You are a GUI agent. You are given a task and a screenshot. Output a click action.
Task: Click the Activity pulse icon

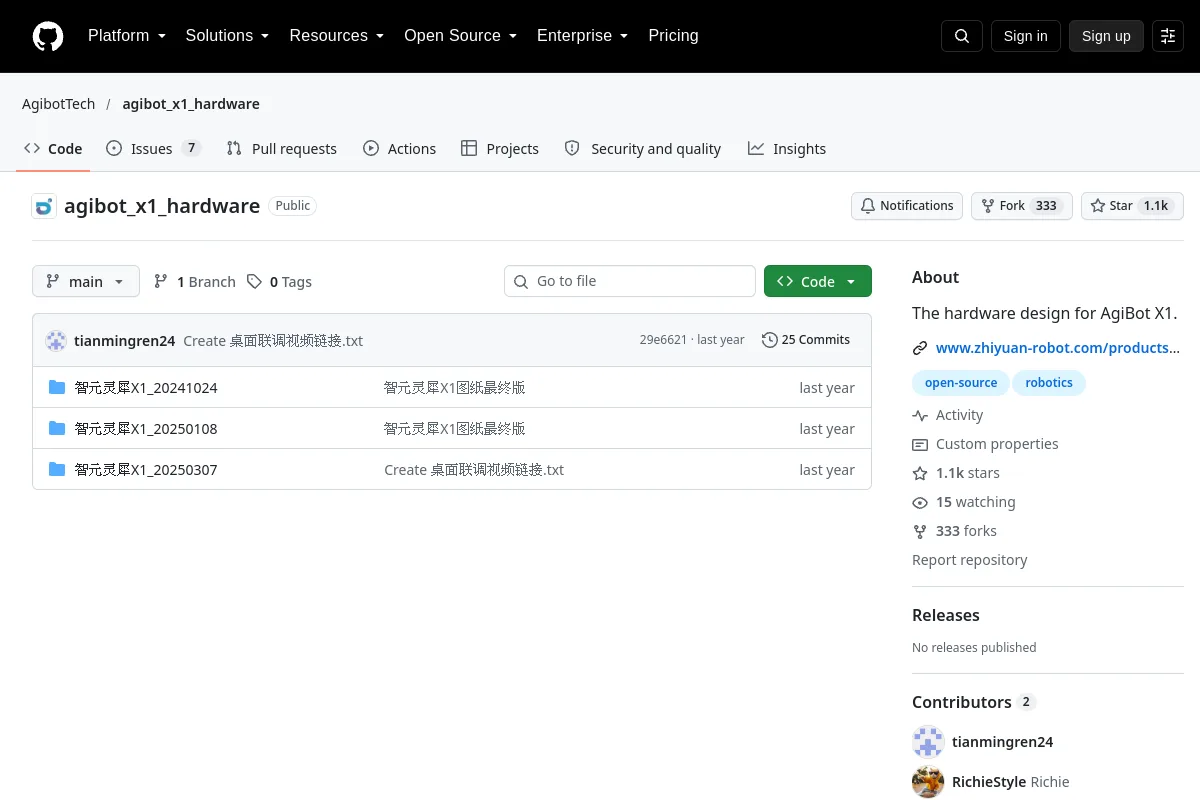point(920,415)
